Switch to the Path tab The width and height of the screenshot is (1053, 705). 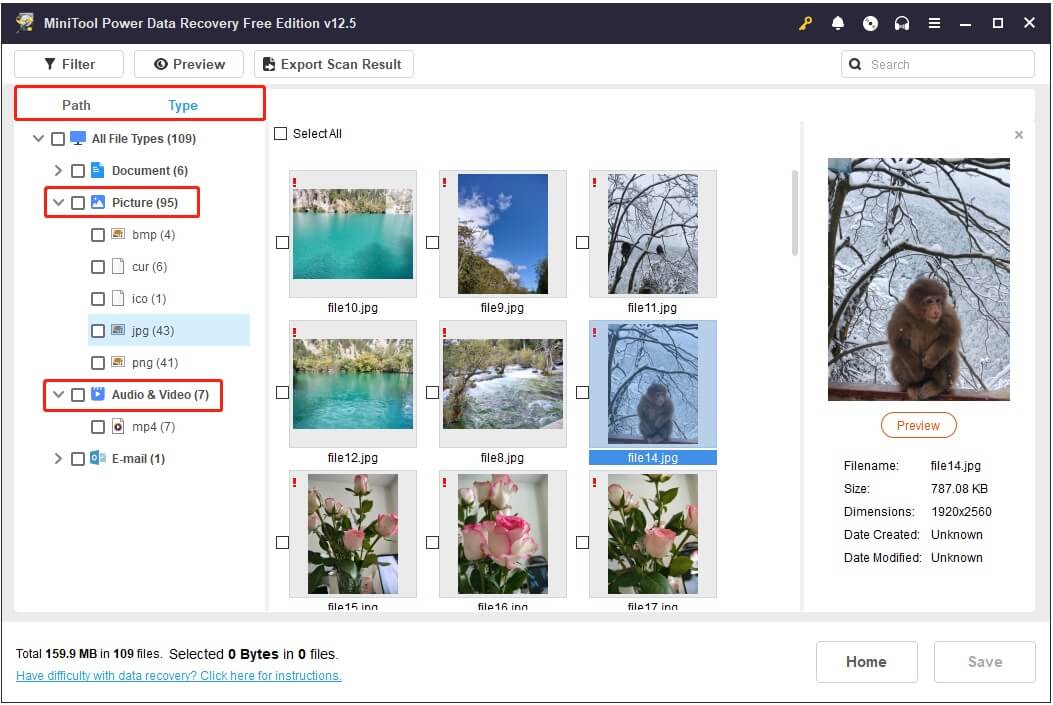pos(76,104)
